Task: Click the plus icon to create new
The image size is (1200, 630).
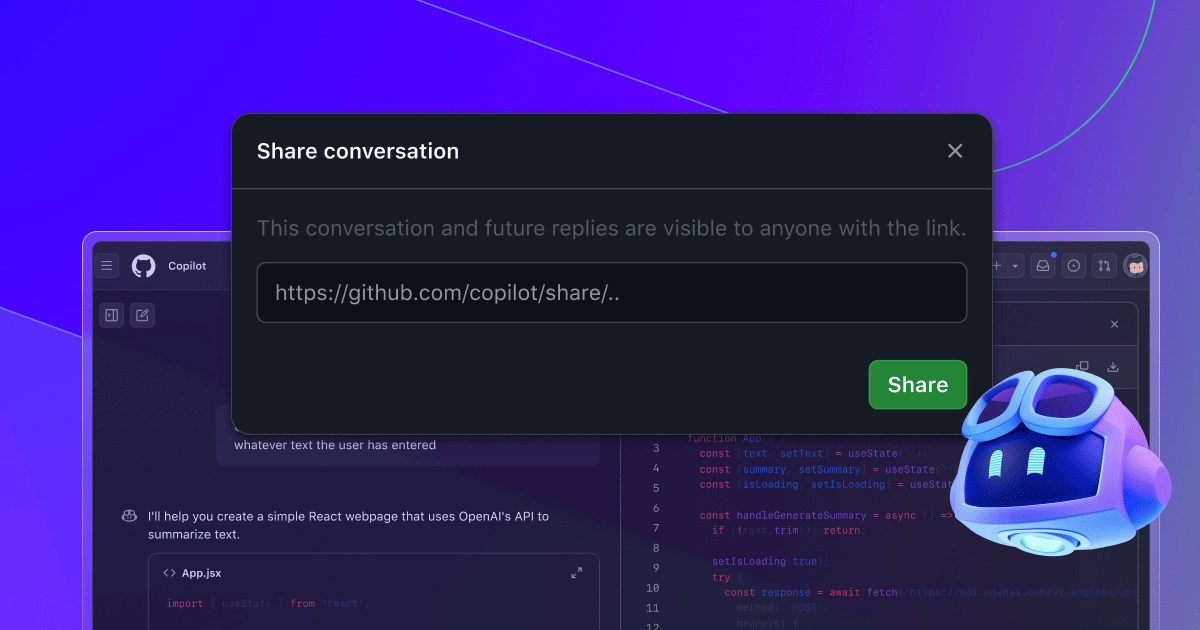Action: (x=996, y=265)
